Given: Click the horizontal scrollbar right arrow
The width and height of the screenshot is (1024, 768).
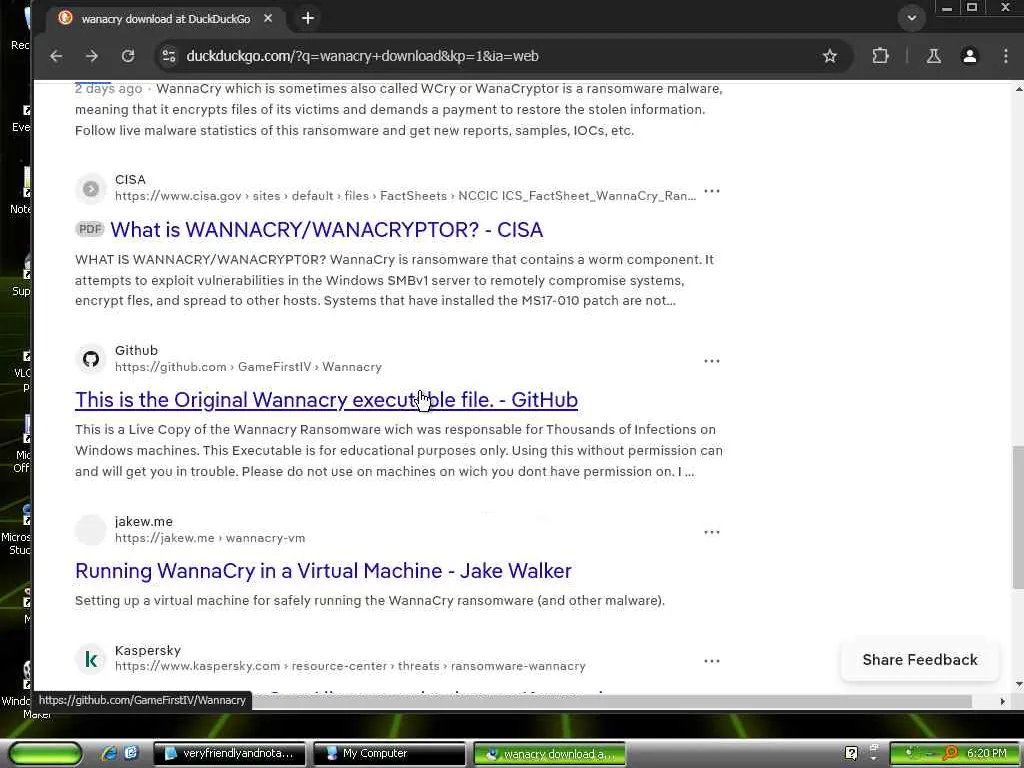Looking at the screenshot, I should 1002,701.
